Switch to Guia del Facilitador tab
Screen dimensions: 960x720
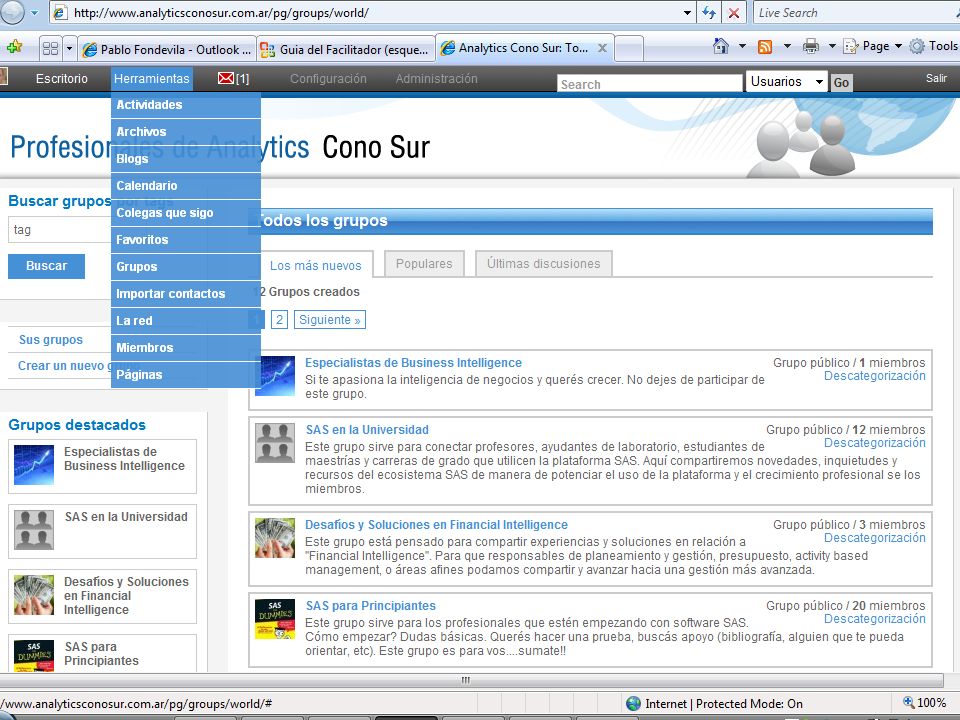point(346,50)
